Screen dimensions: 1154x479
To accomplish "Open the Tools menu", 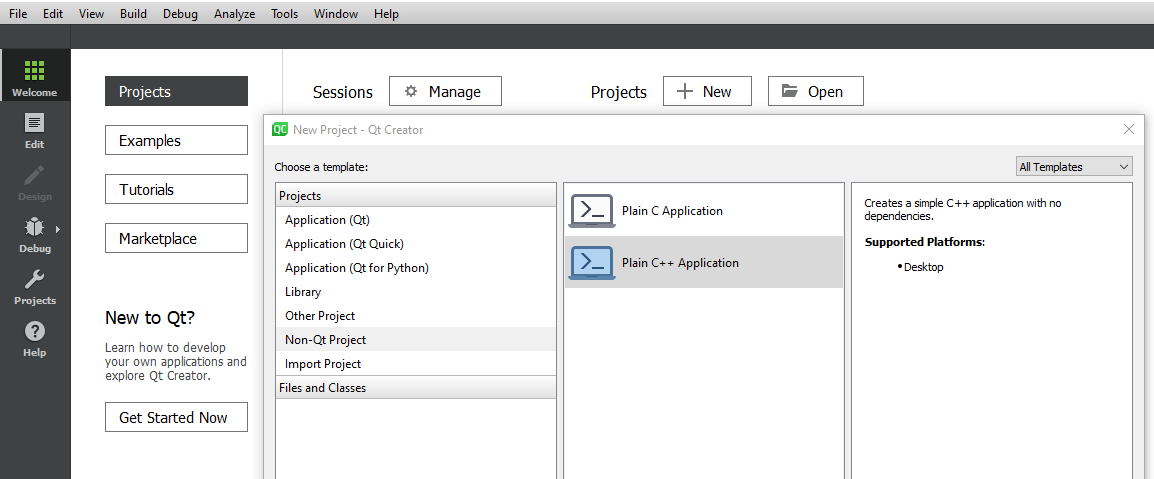I will tap(284, 13).
